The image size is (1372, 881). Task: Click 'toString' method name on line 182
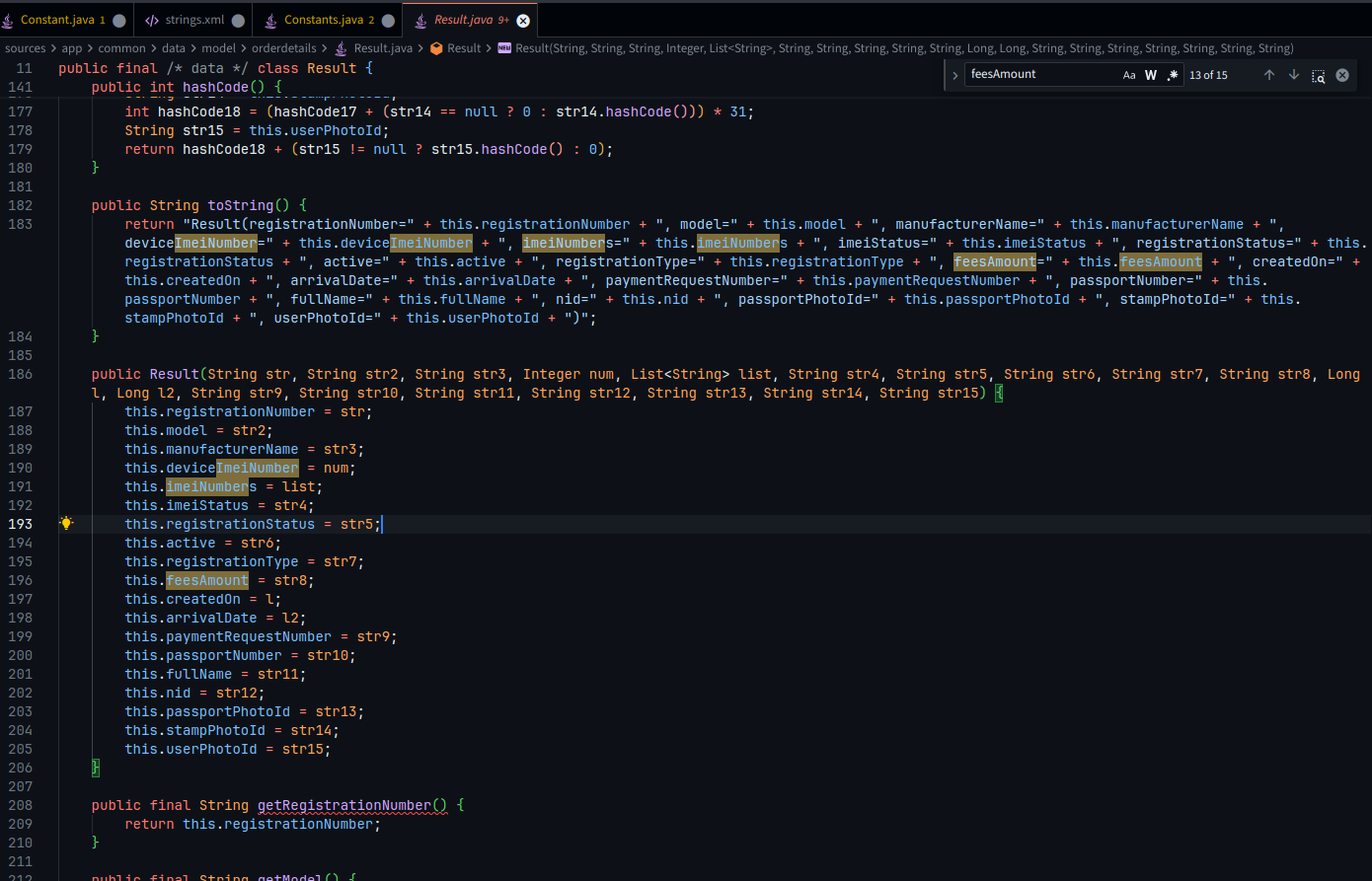point(241,205)
